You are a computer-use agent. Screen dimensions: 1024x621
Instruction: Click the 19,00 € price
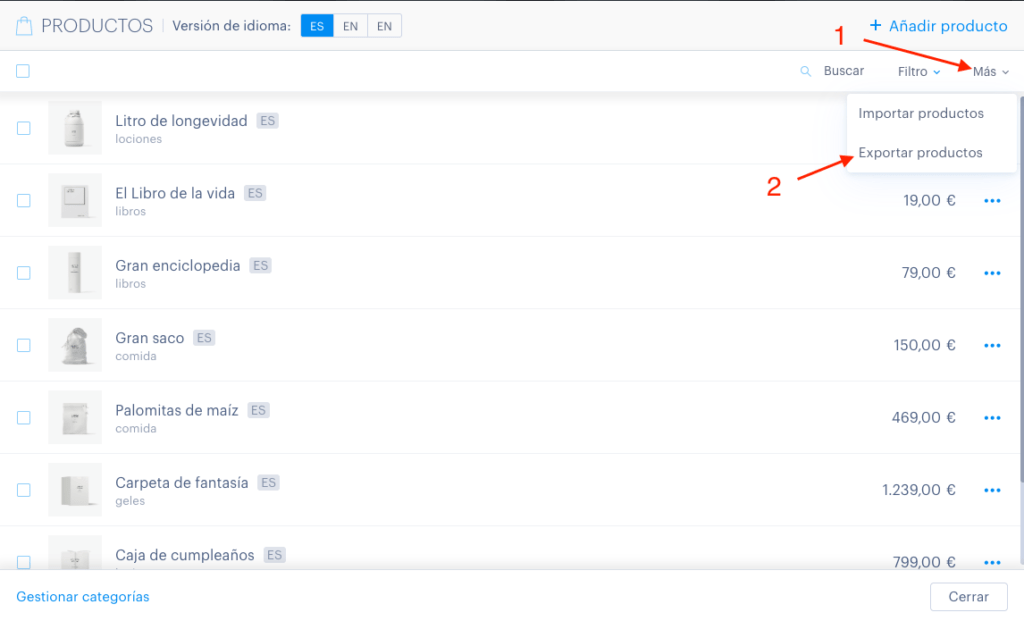point(929,200)
